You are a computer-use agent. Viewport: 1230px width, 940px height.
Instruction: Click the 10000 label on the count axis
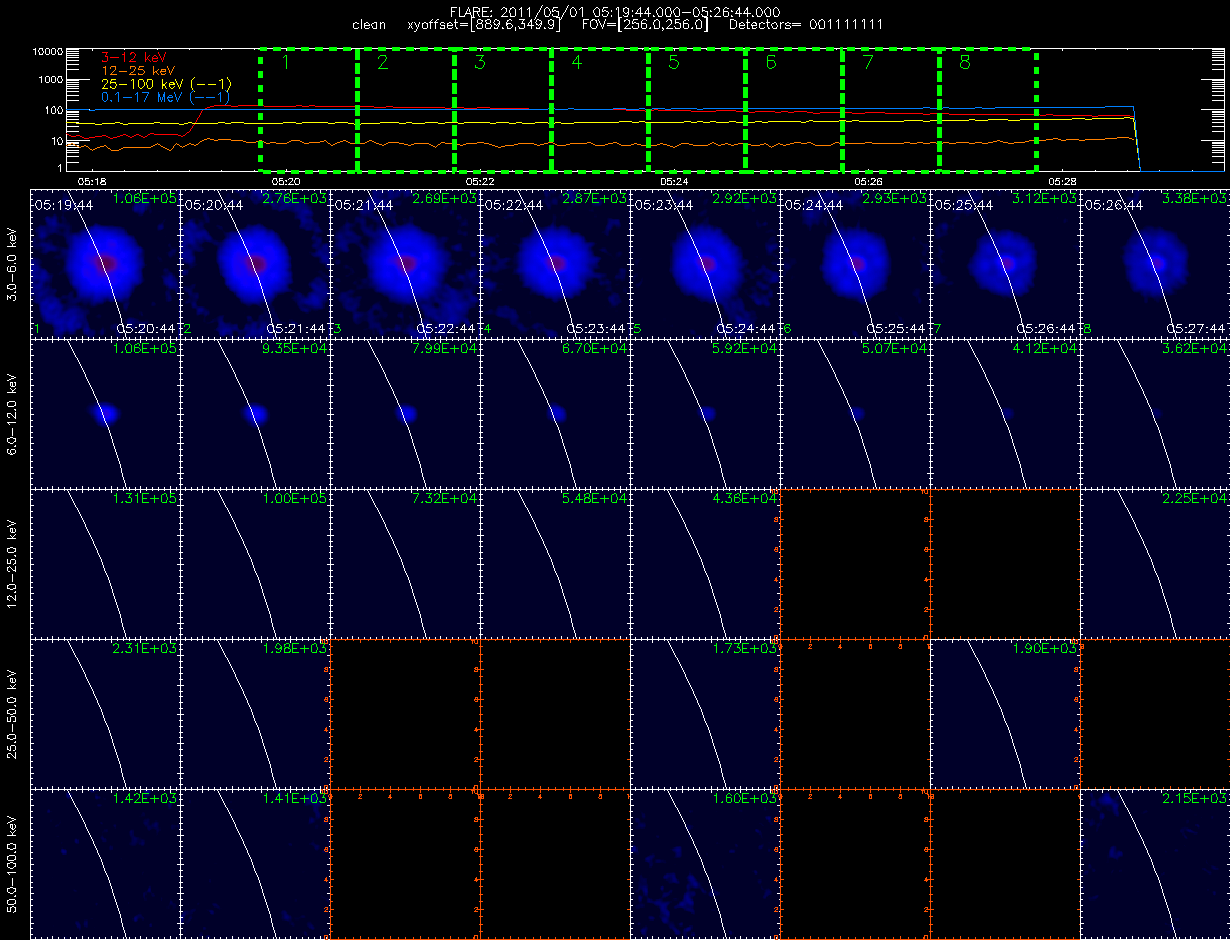point(48,51)
